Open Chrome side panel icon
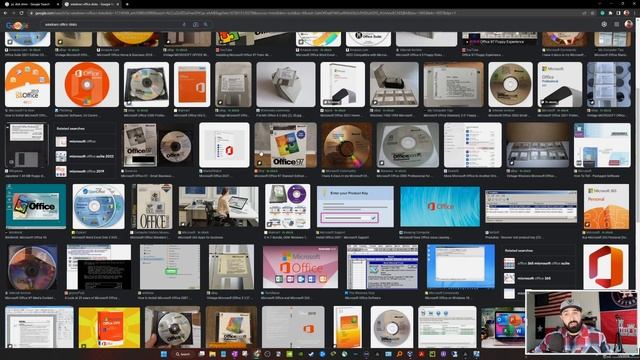 click(618, 13)
